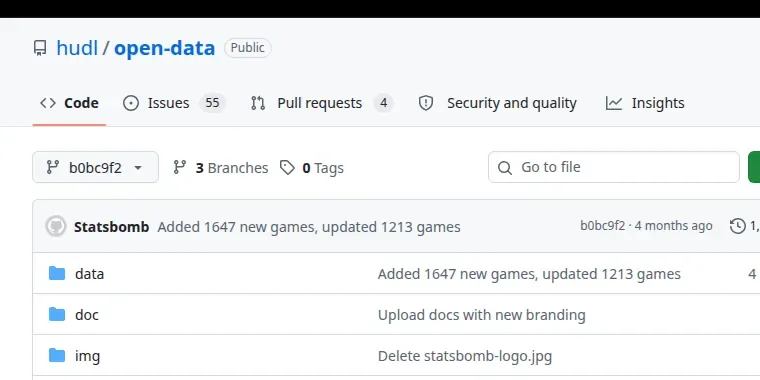The image size is (760, 380).
Task: Click the Statsbomb avatar image
Action: [56, 226]
